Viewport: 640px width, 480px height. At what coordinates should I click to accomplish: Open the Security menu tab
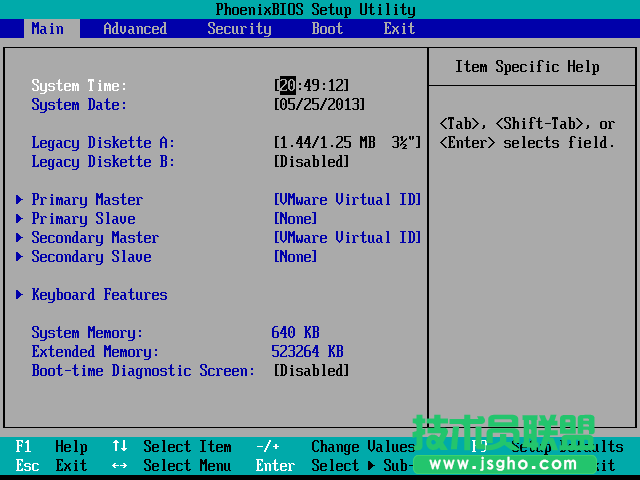239,28
